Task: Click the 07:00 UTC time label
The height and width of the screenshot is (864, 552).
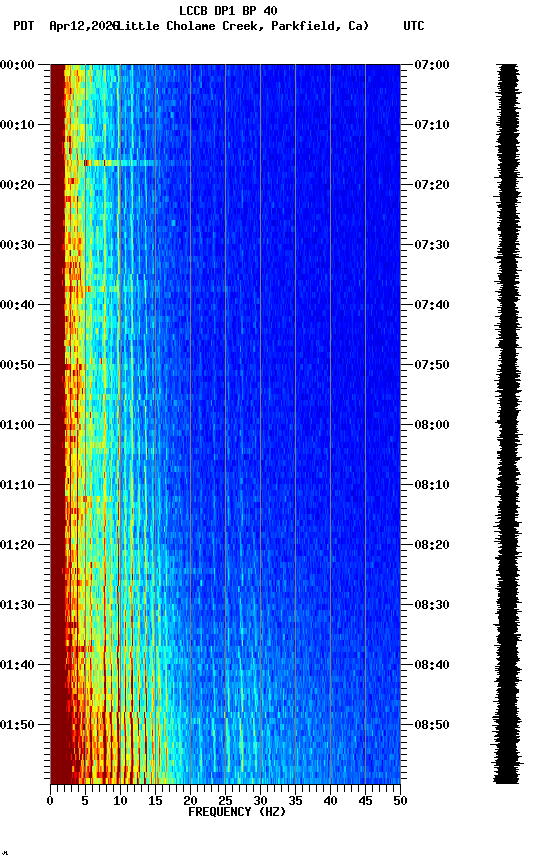Action: click(432, 65)
